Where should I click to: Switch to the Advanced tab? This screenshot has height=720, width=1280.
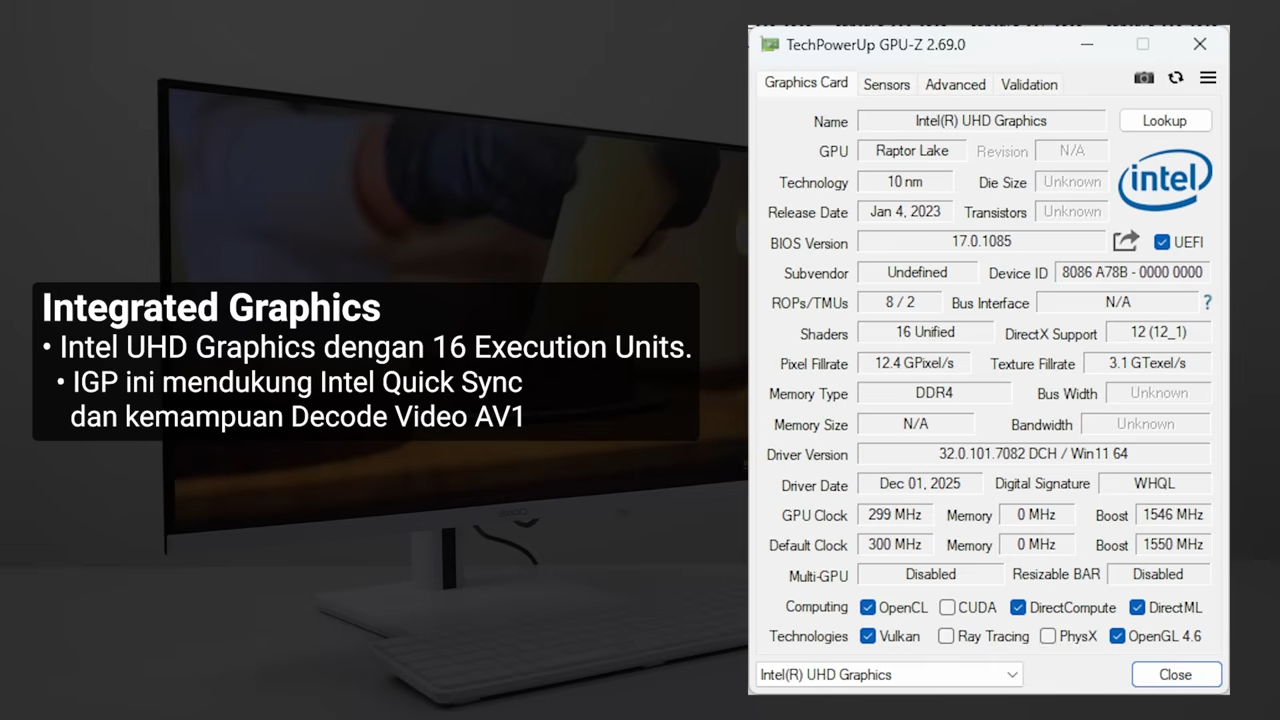tap(955, 85)
